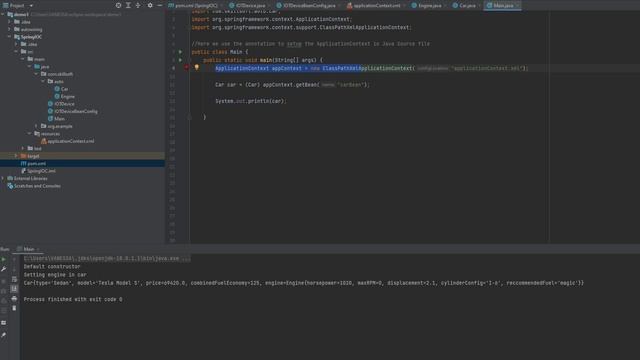Collapse the resources folder

[29, 133]
